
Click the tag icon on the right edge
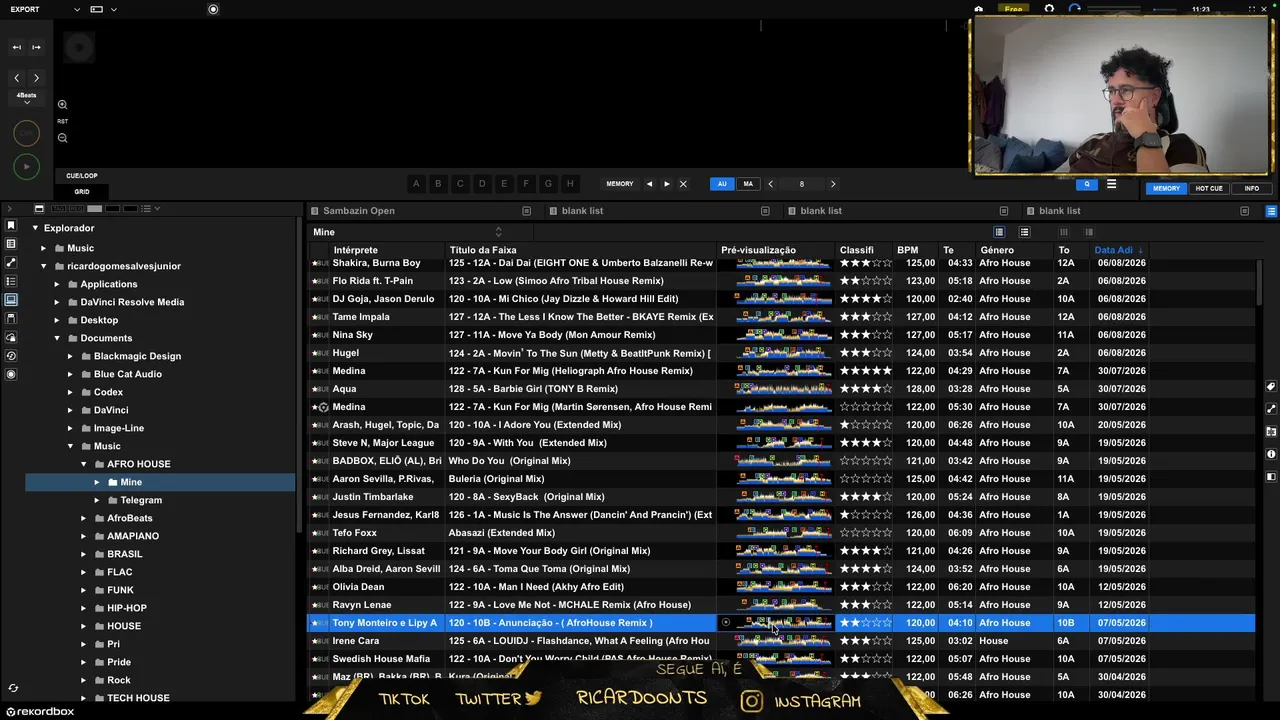tap(1271, 387)
